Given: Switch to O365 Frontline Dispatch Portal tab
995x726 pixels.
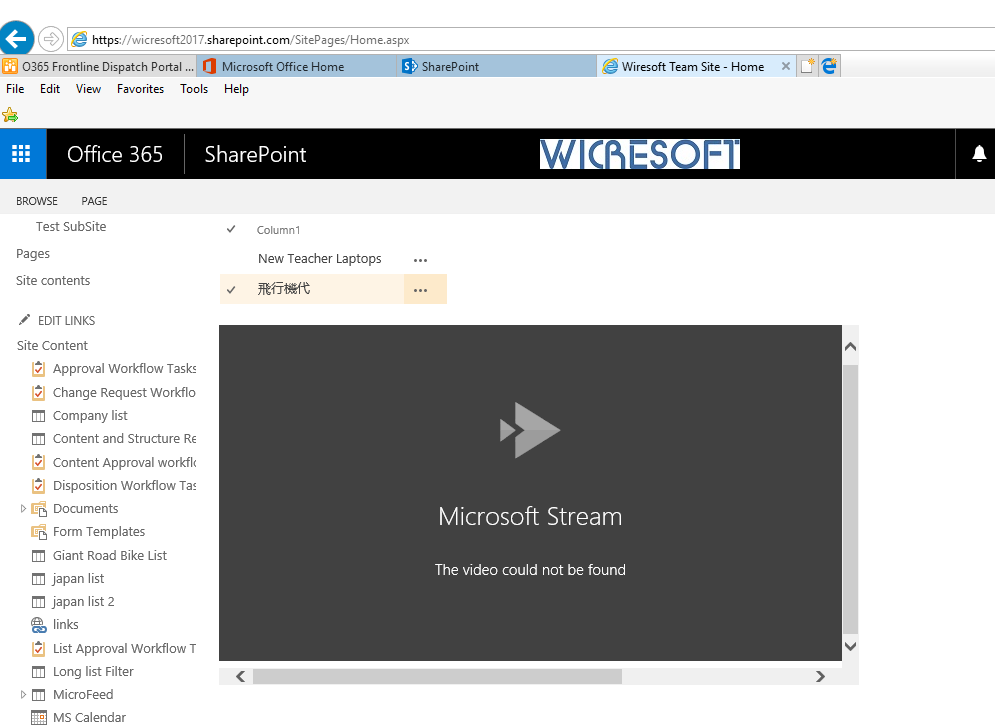Looking at the screenshot, I should pyautogui.click(x=98, y=67).
